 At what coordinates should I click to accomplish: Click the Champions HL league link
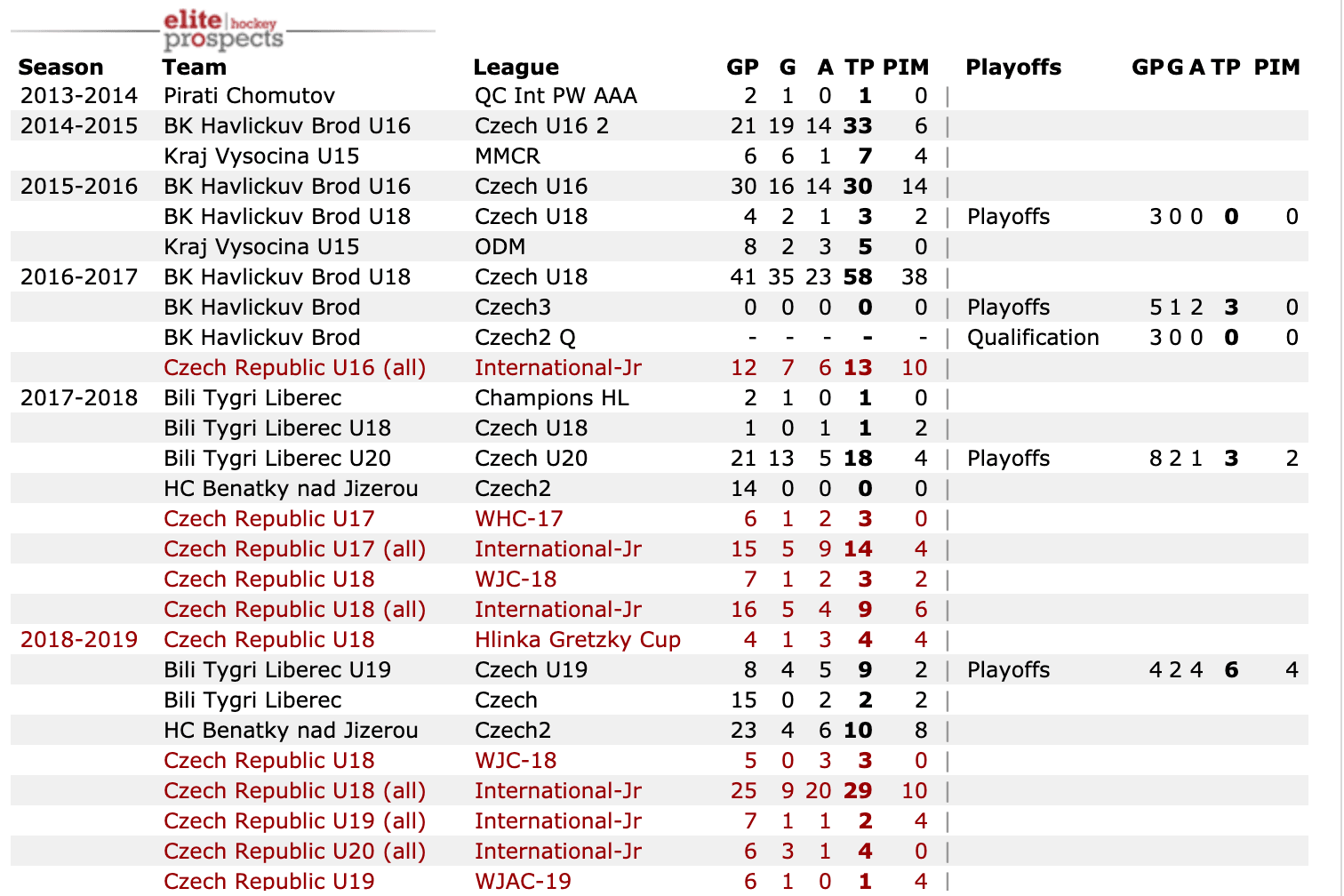click(551, 398)
